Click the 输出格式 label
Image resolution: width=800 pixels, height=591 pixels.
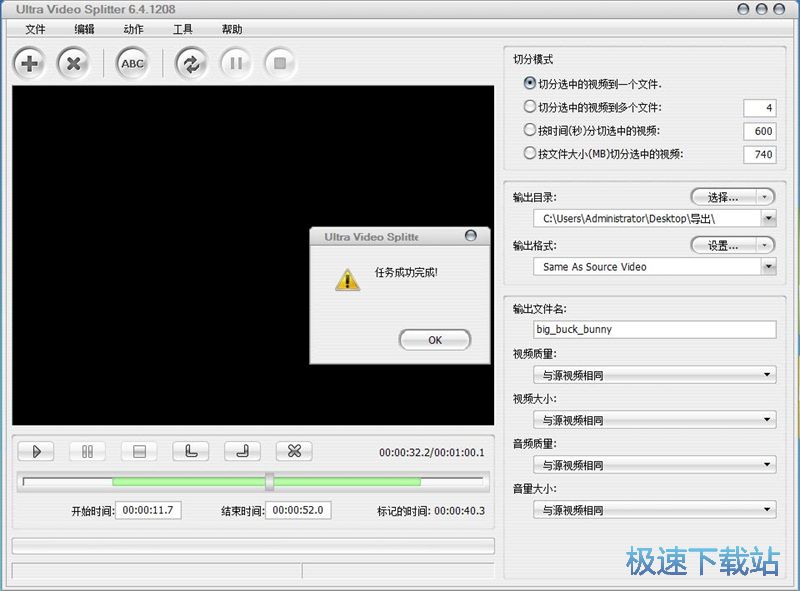pyautogui.click(x=535, y=245)
